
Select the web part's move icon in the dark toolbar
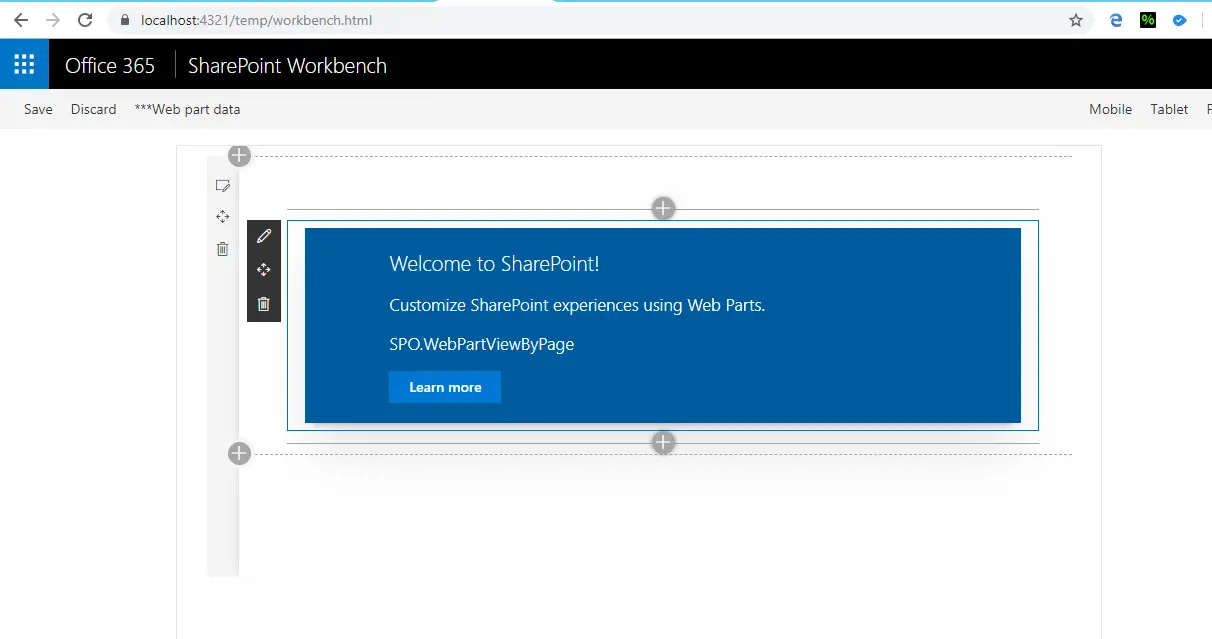coord(264,270)
